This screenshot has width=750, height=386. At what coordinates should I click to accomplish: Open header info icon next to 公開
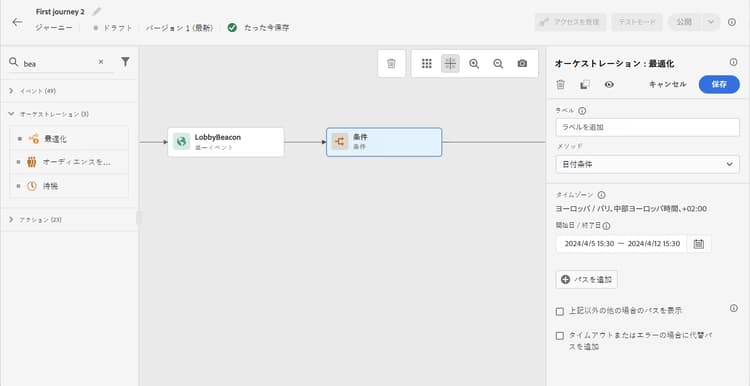click(x=732, y=22)
